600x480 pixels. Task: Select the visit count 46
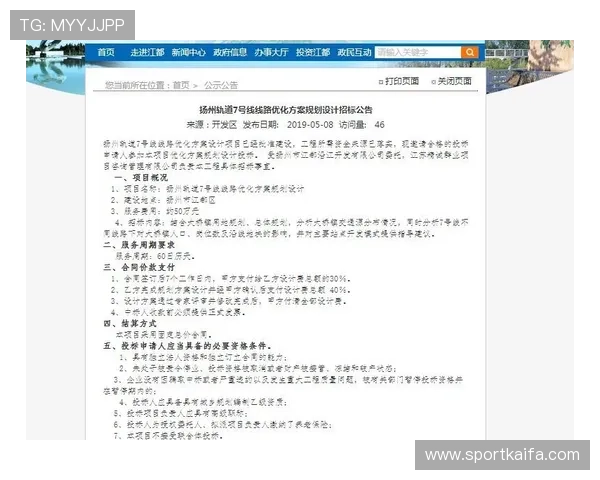click(380, 125)
